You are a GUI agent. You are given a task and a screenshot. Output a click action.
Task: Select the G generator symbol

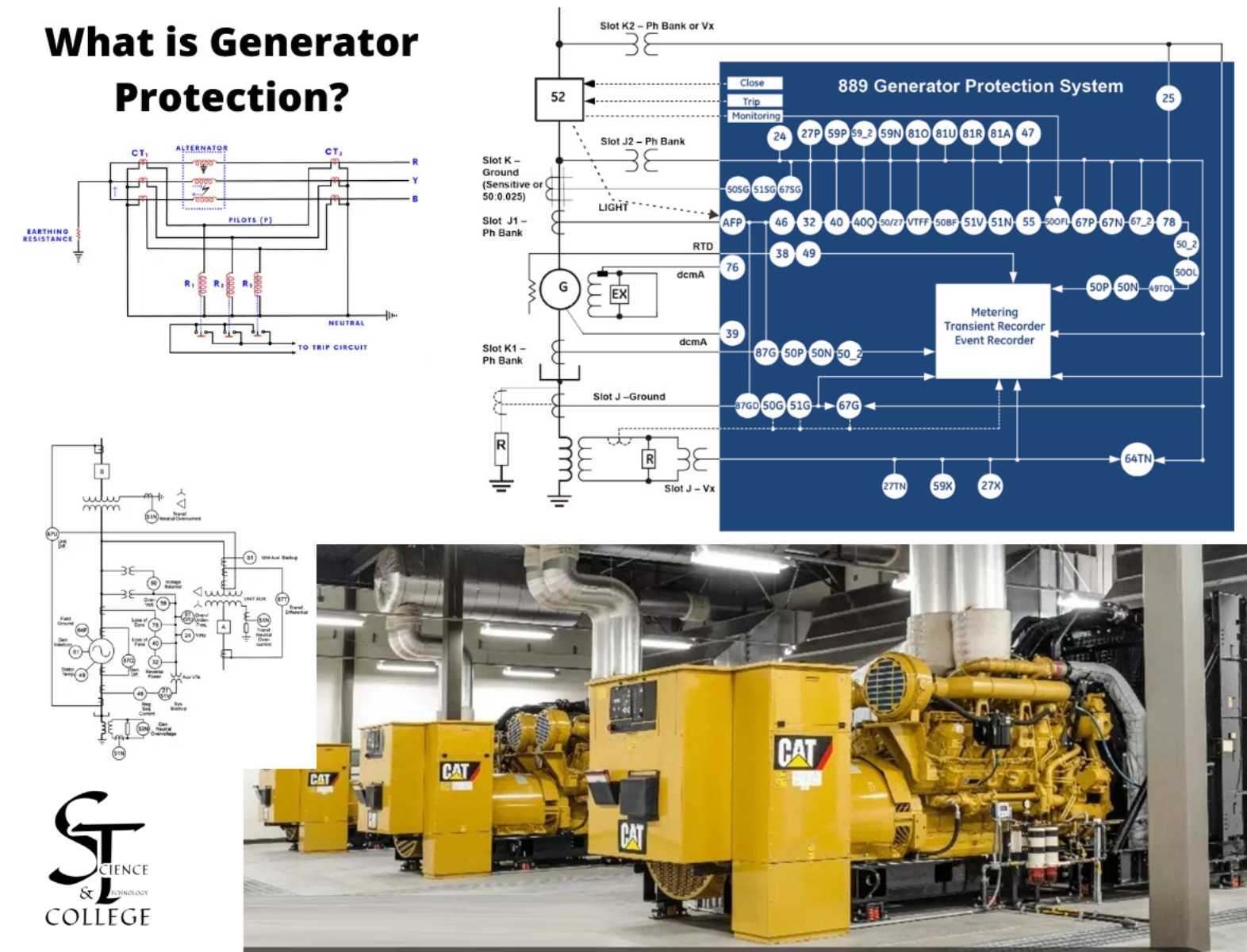point(562,288)
